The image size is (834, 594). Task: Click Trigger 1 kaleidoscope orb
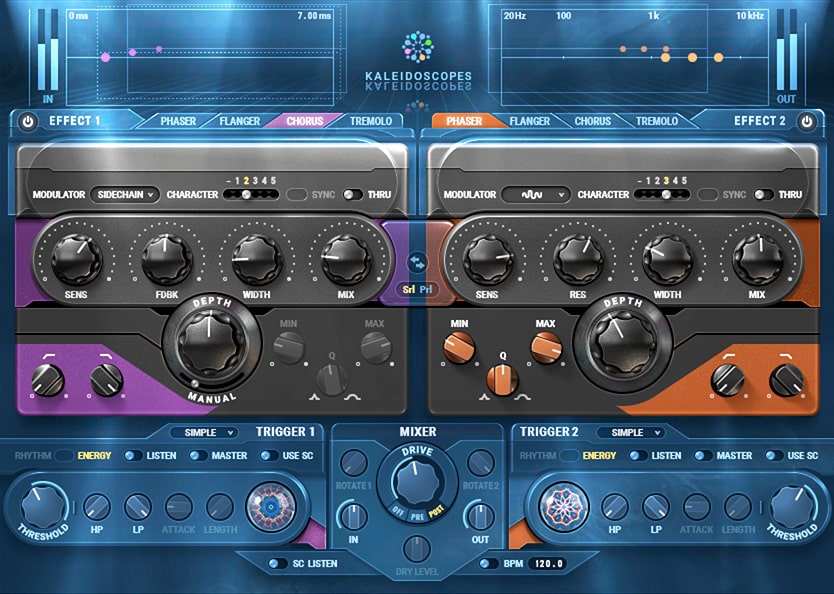tap(271, 507)
